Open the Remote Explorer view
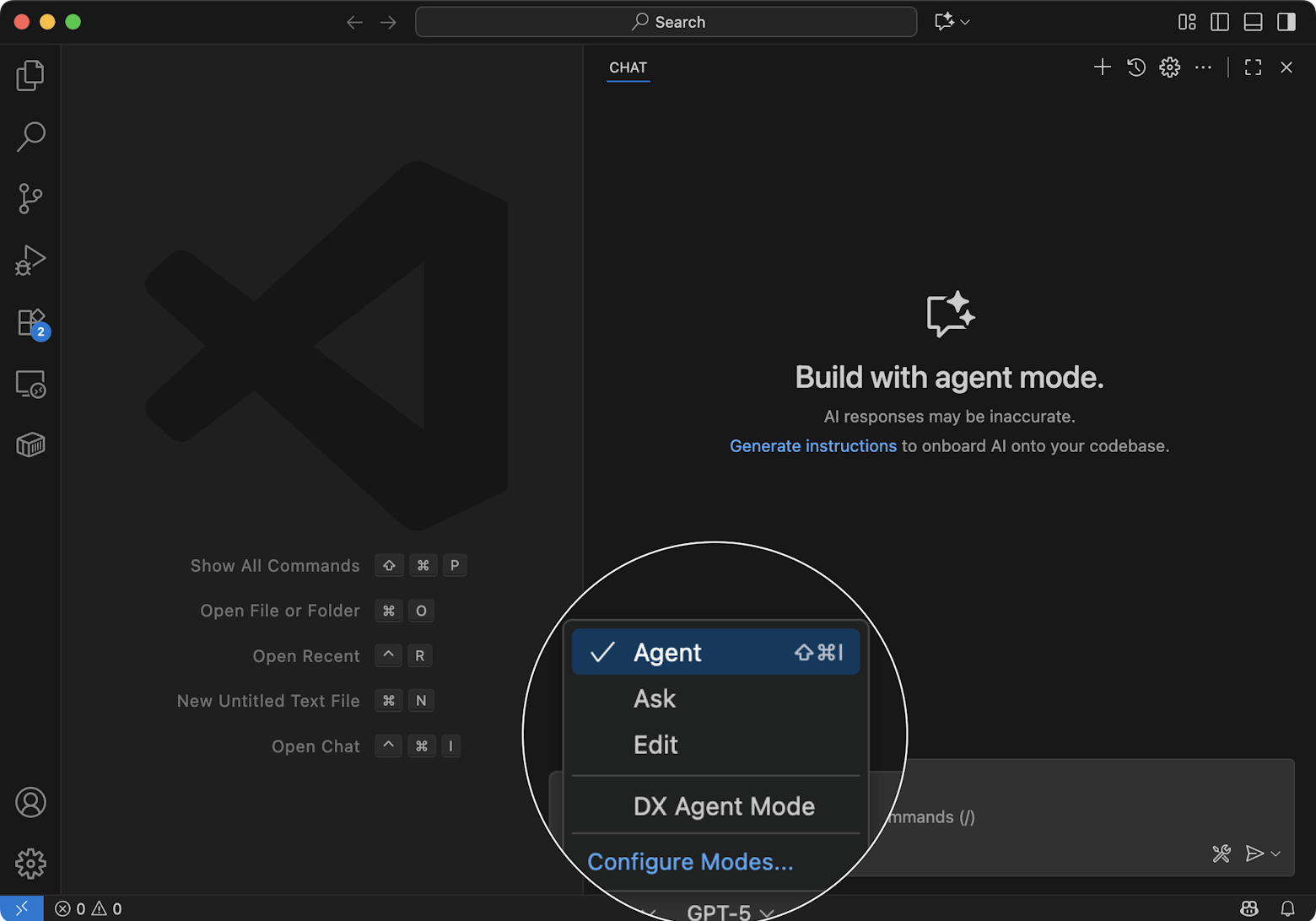 [x=30, y=385]
